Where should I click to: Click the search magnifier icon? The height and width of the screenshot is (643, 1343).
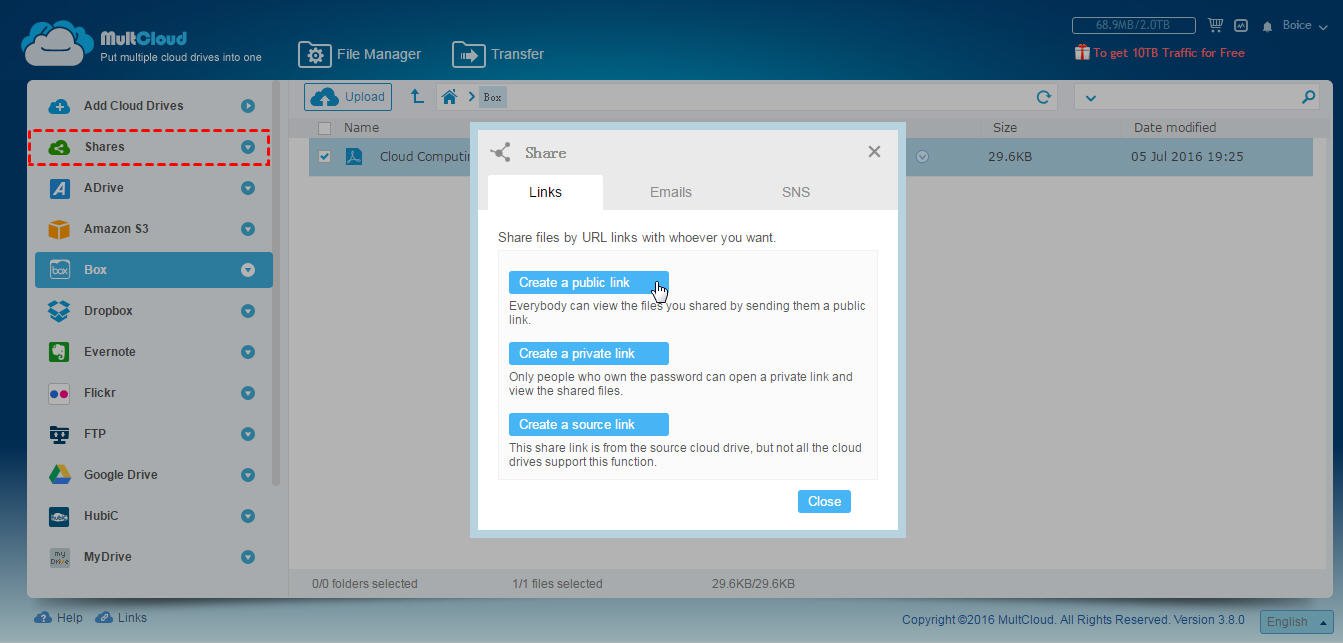pyautogui.click(x=1308, y=97)
